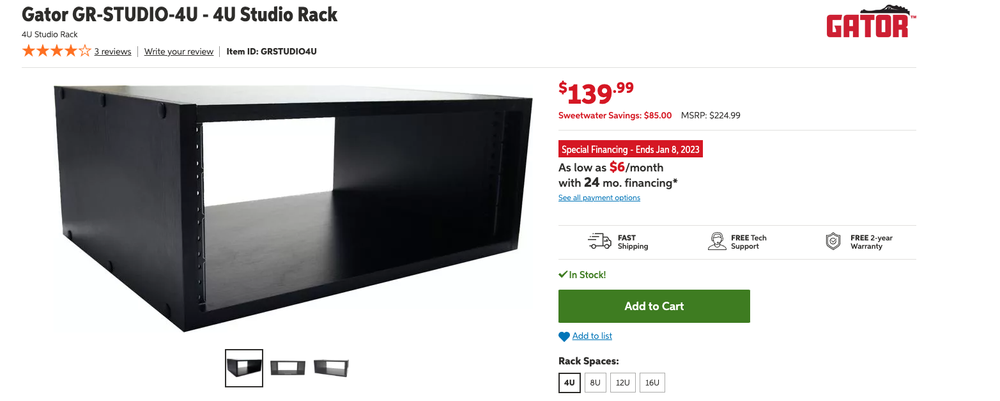This screenshot has width=1000, height=401.
Task: Open the 3 reviews link
Action: coord(113,52)
